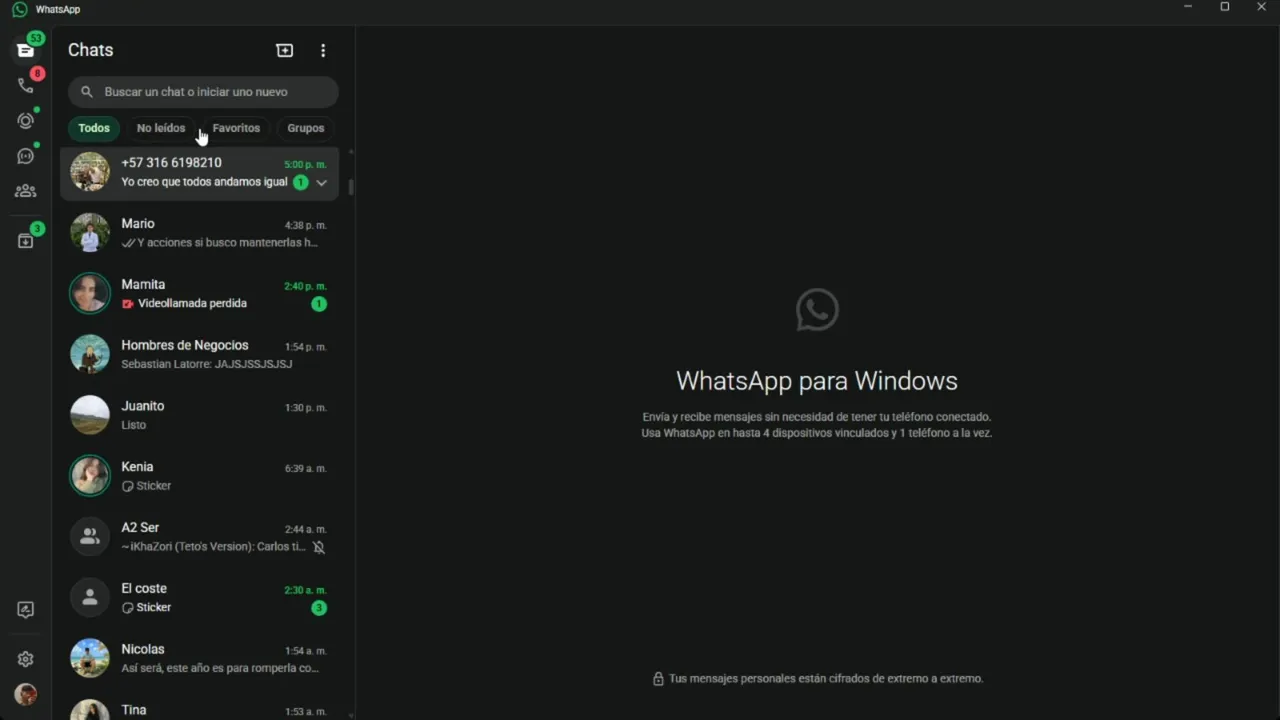Expand chevron on +57 316 6198210 chat
Viewport: 1280px width, 720px height.
click(x=322, y=183)
